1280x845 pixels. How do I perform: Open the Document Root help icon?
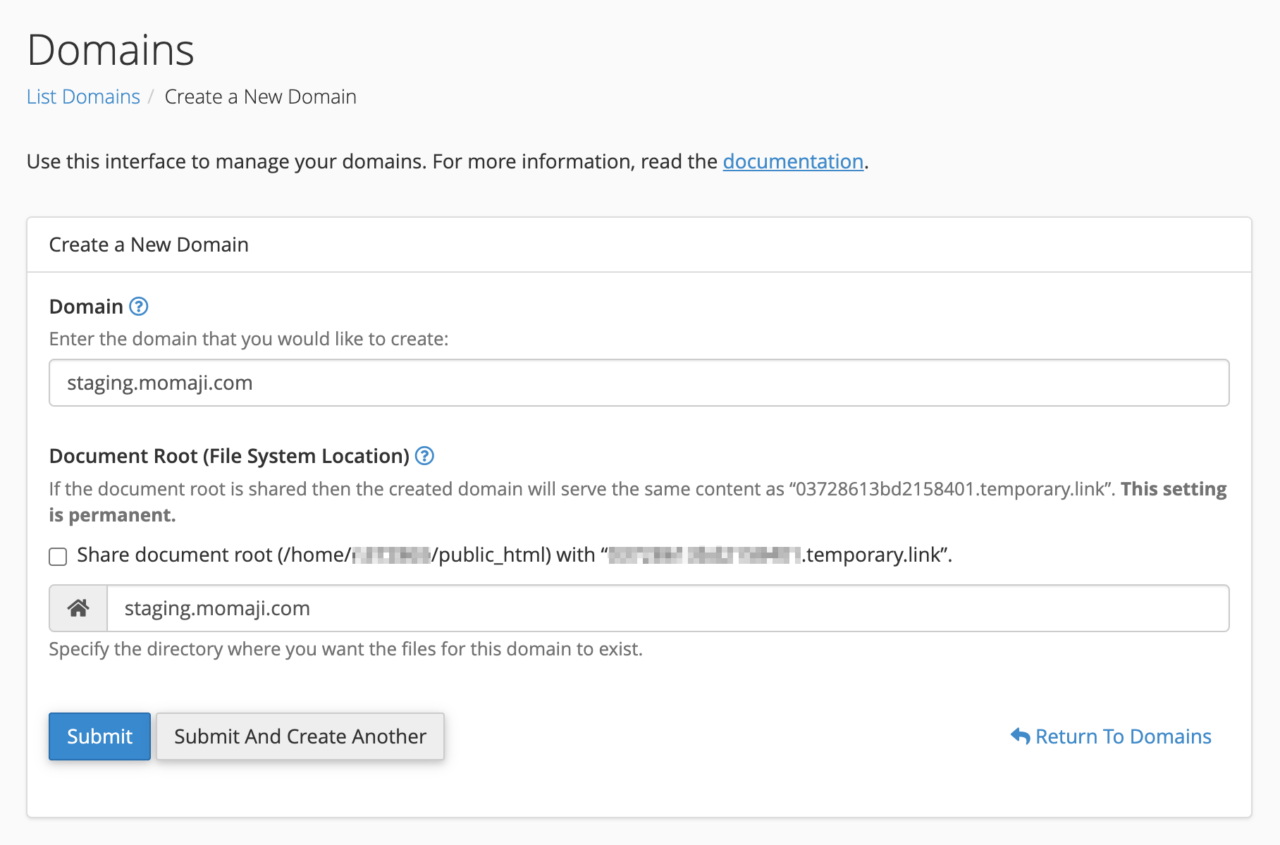tap(424, 456)
